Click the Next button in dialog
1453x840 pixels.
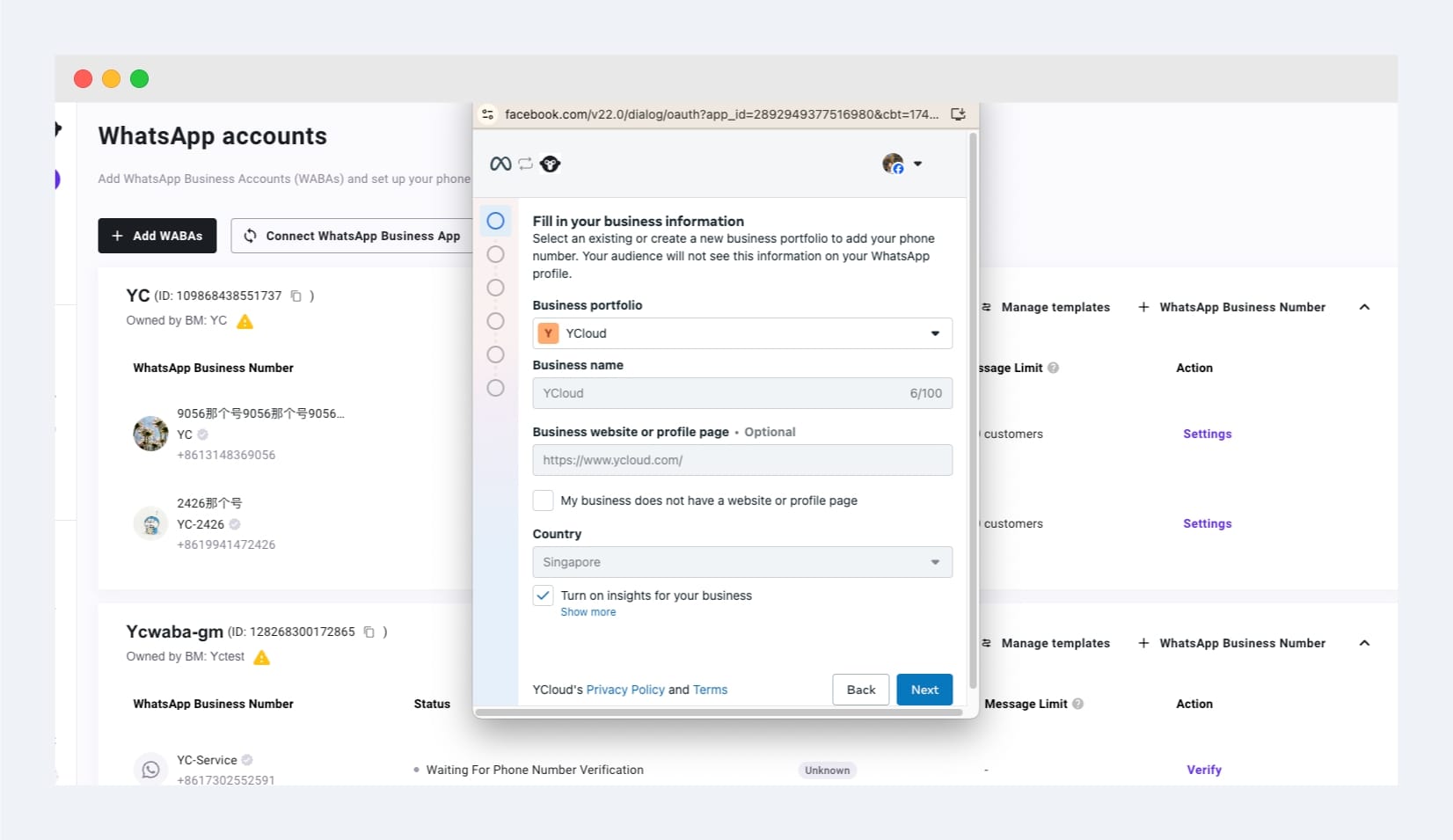[924, 690]
